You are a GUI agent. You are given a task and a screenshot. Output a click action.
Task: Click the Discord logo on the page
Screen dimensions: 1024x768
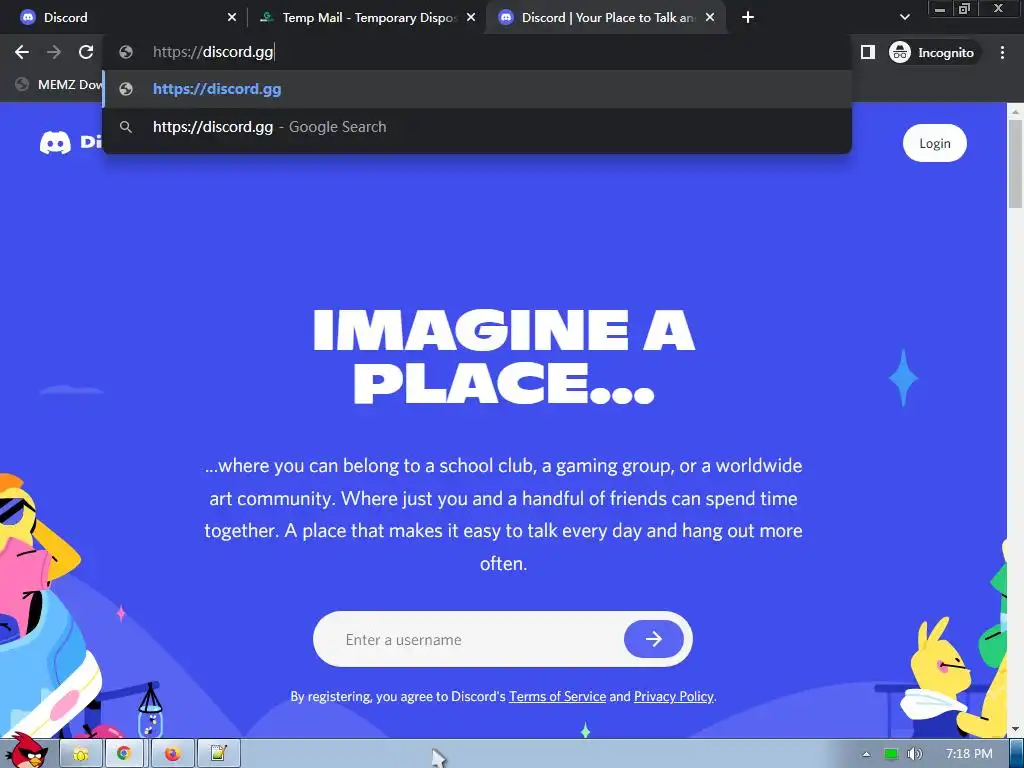[70, 142]
